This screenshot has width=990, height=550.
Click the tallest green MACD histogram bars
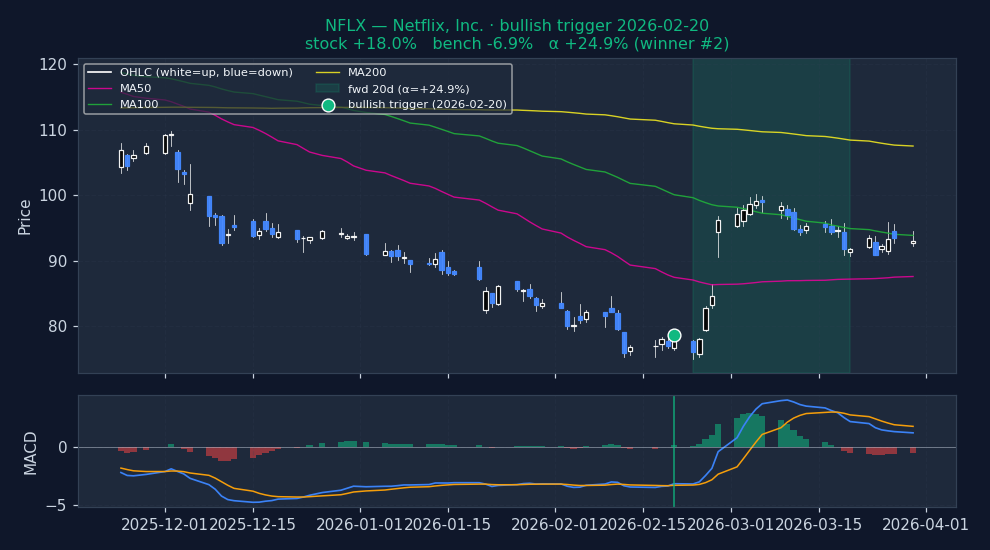pyautogui.click(x=749, y=430)
